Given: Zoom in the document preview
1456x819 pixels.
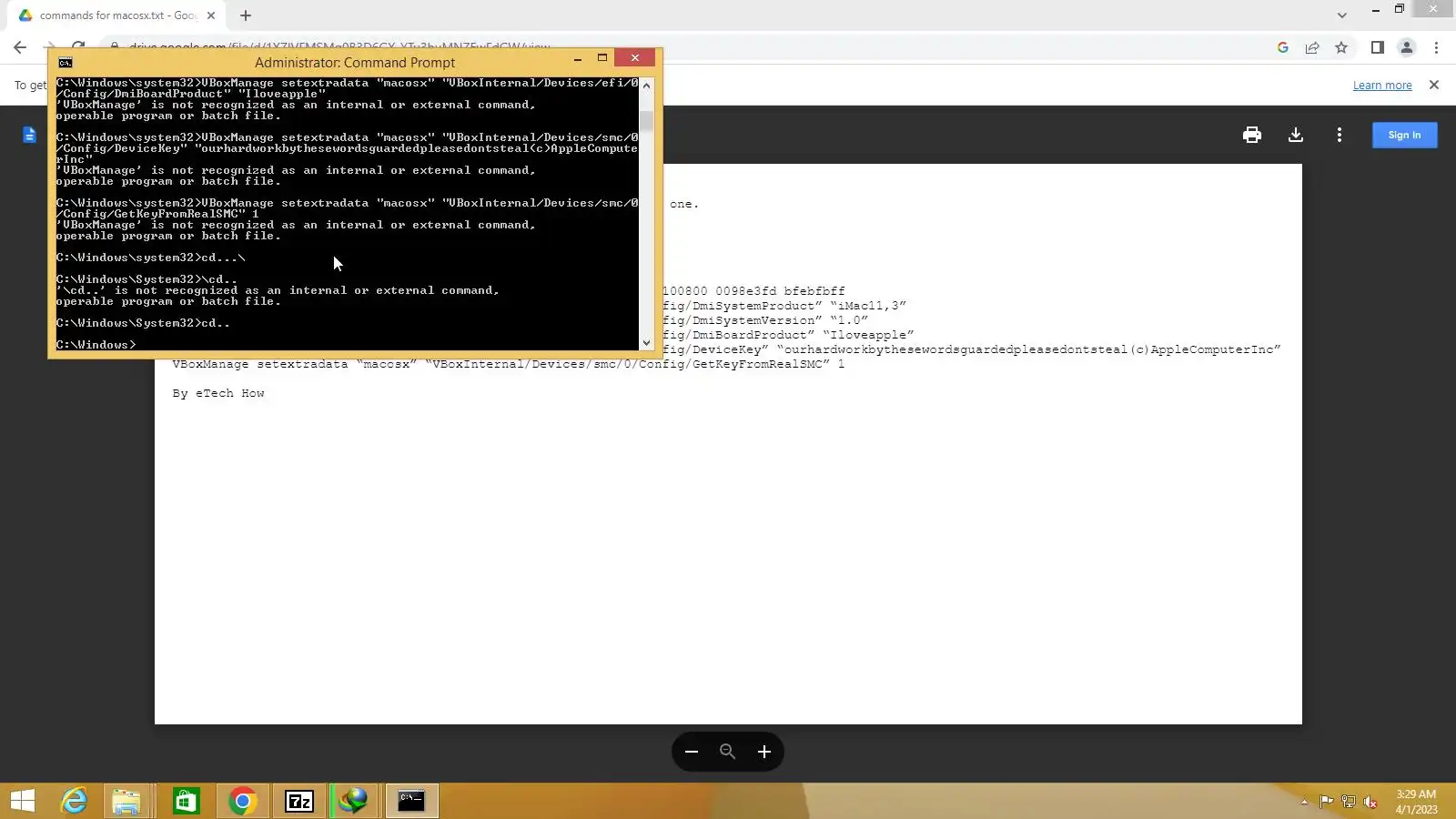Looking at the screenshot, I should 764,752.
